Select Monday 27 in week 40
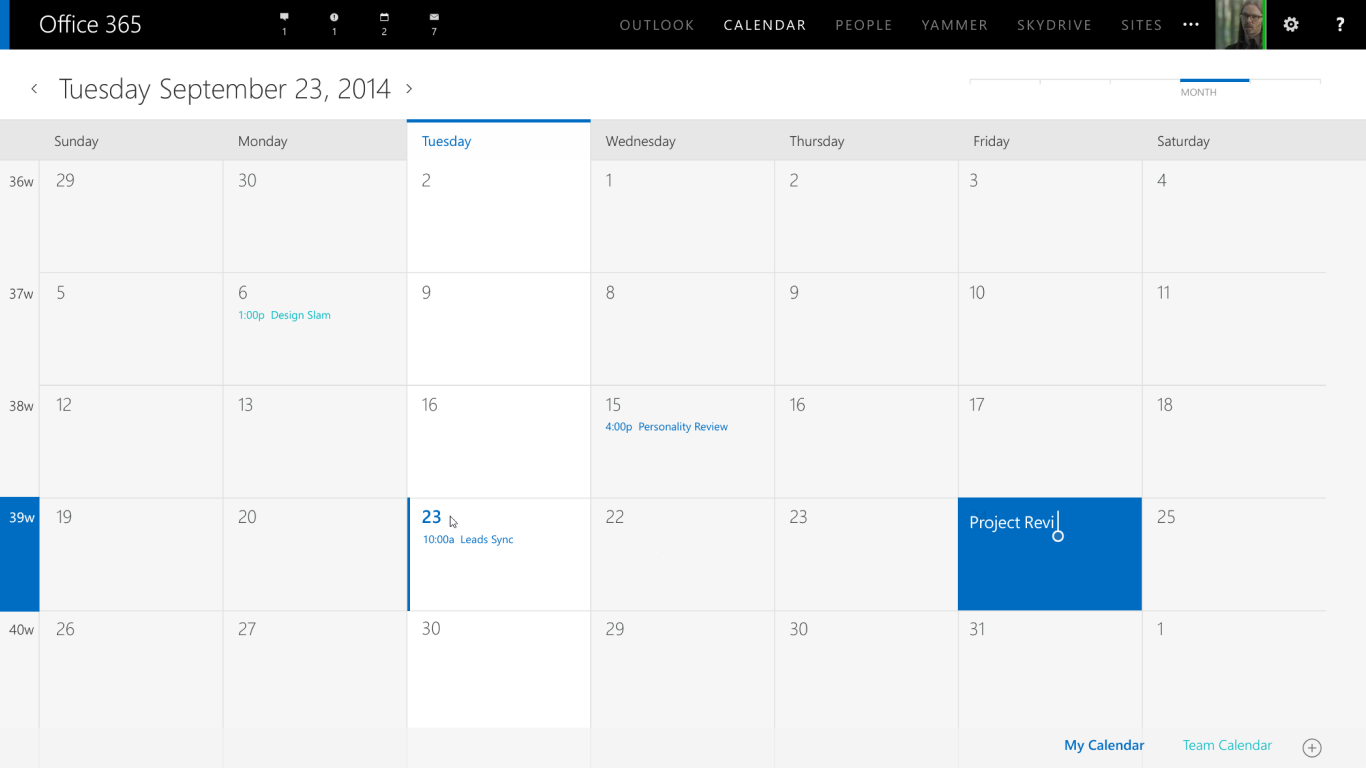1366x768 pixels. coord(315,669)
